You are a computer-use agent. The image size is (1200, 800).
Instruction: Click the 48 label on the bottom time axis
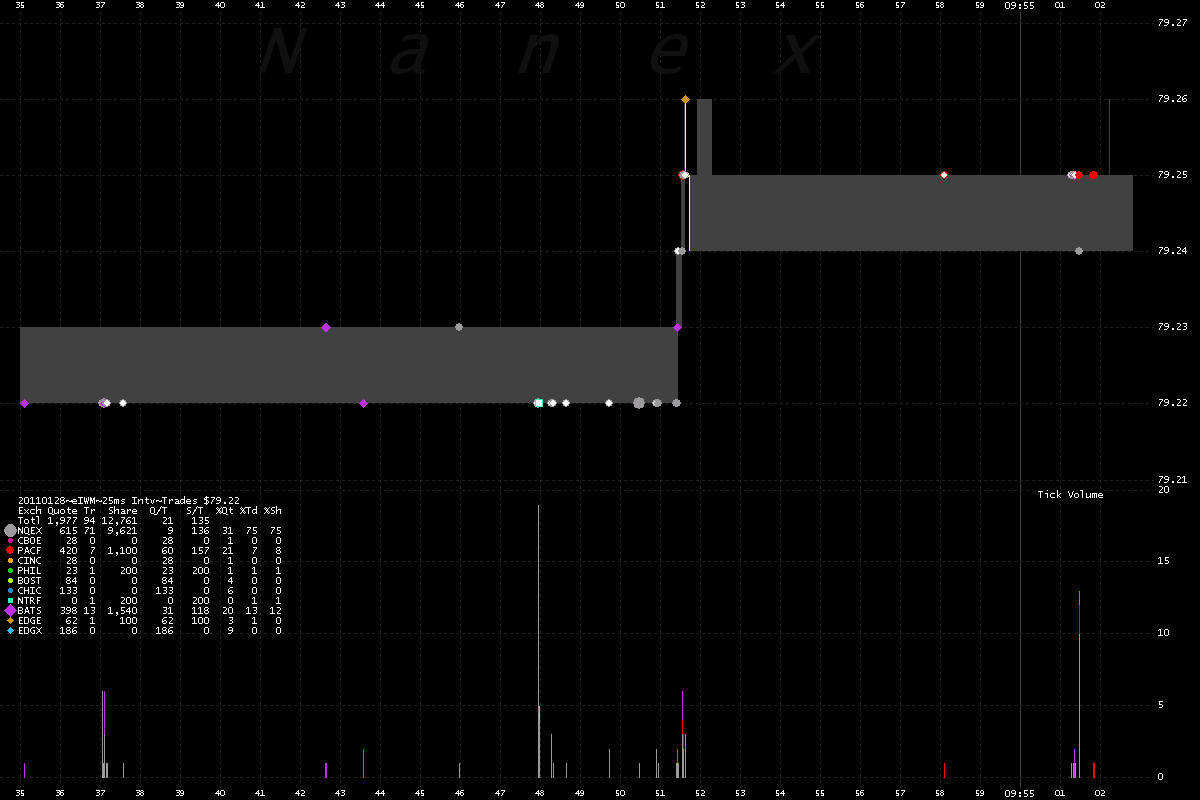[x=540, y=791]
